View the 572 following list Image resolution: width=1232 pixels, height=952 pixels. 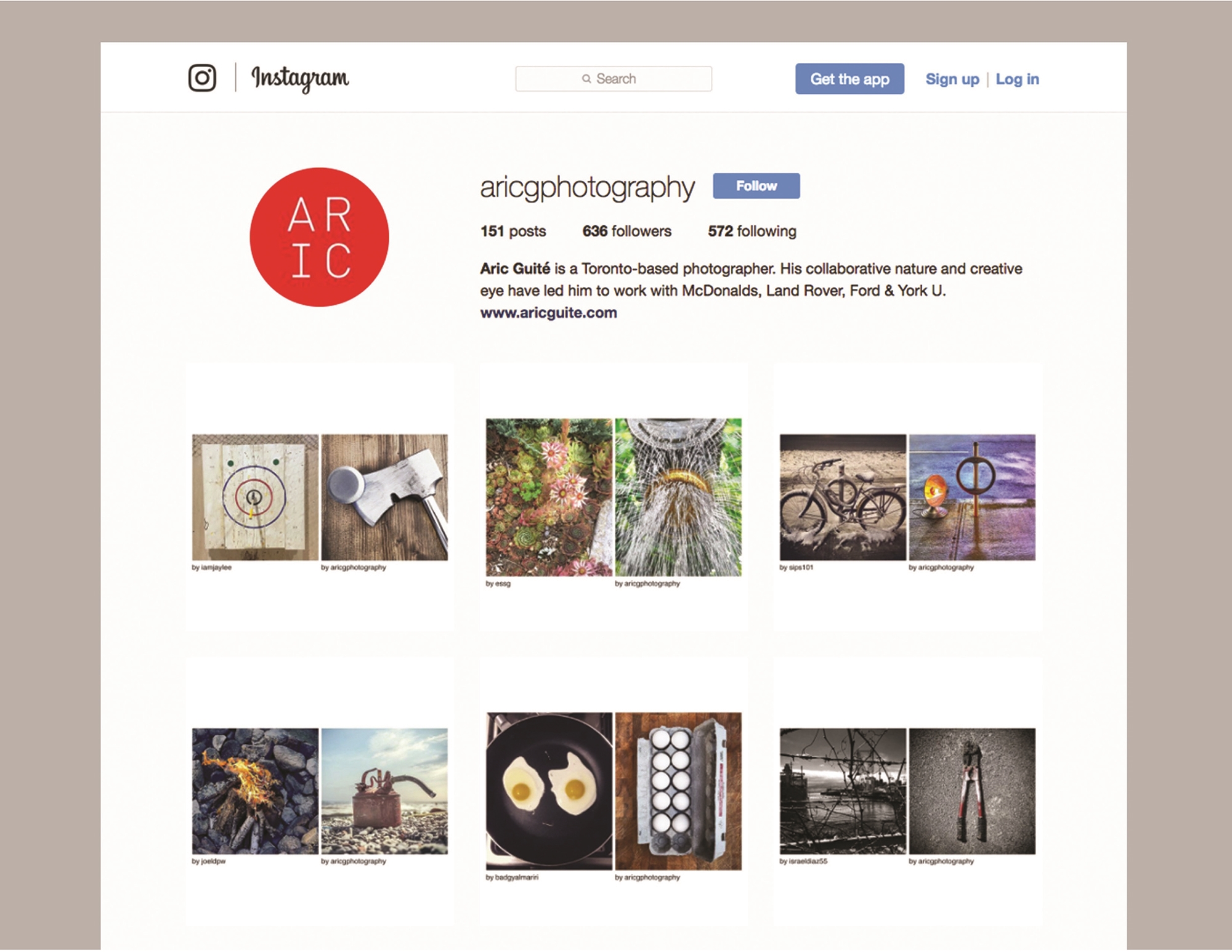[752, 231]
